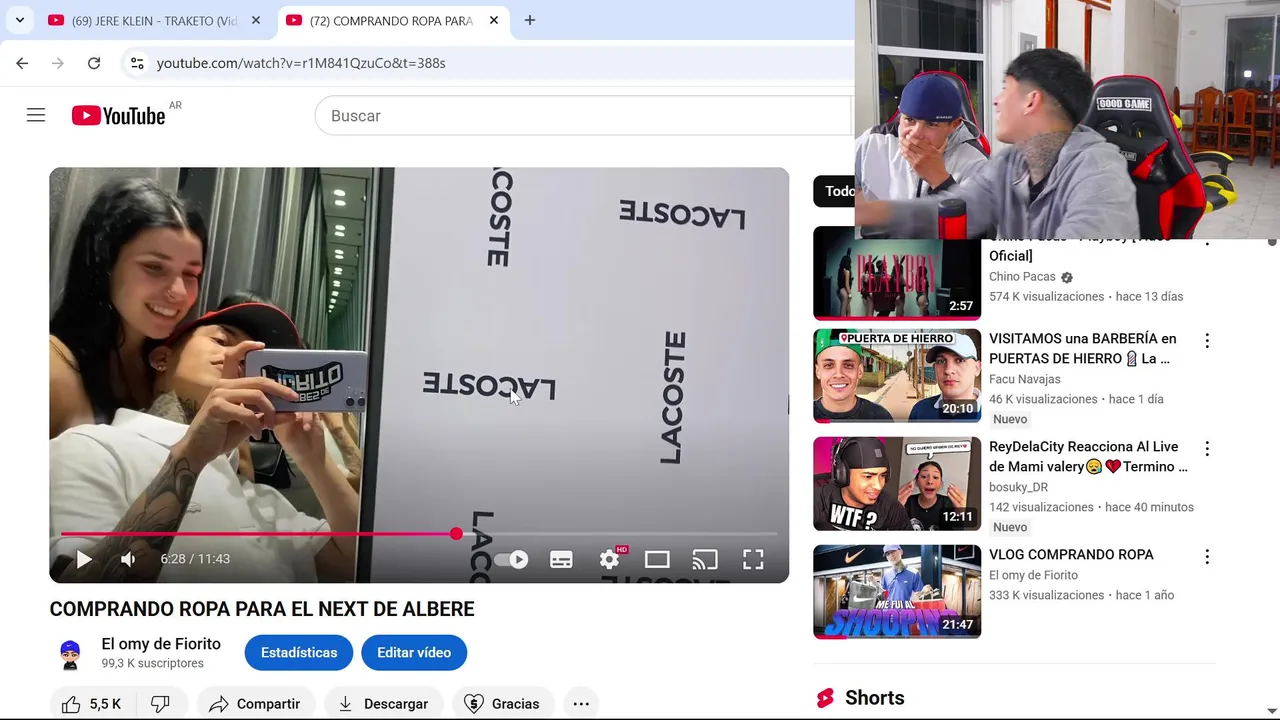Click the webcam overlay of the streamers
Screen dimensions: 1280x720
(1067, 119)
